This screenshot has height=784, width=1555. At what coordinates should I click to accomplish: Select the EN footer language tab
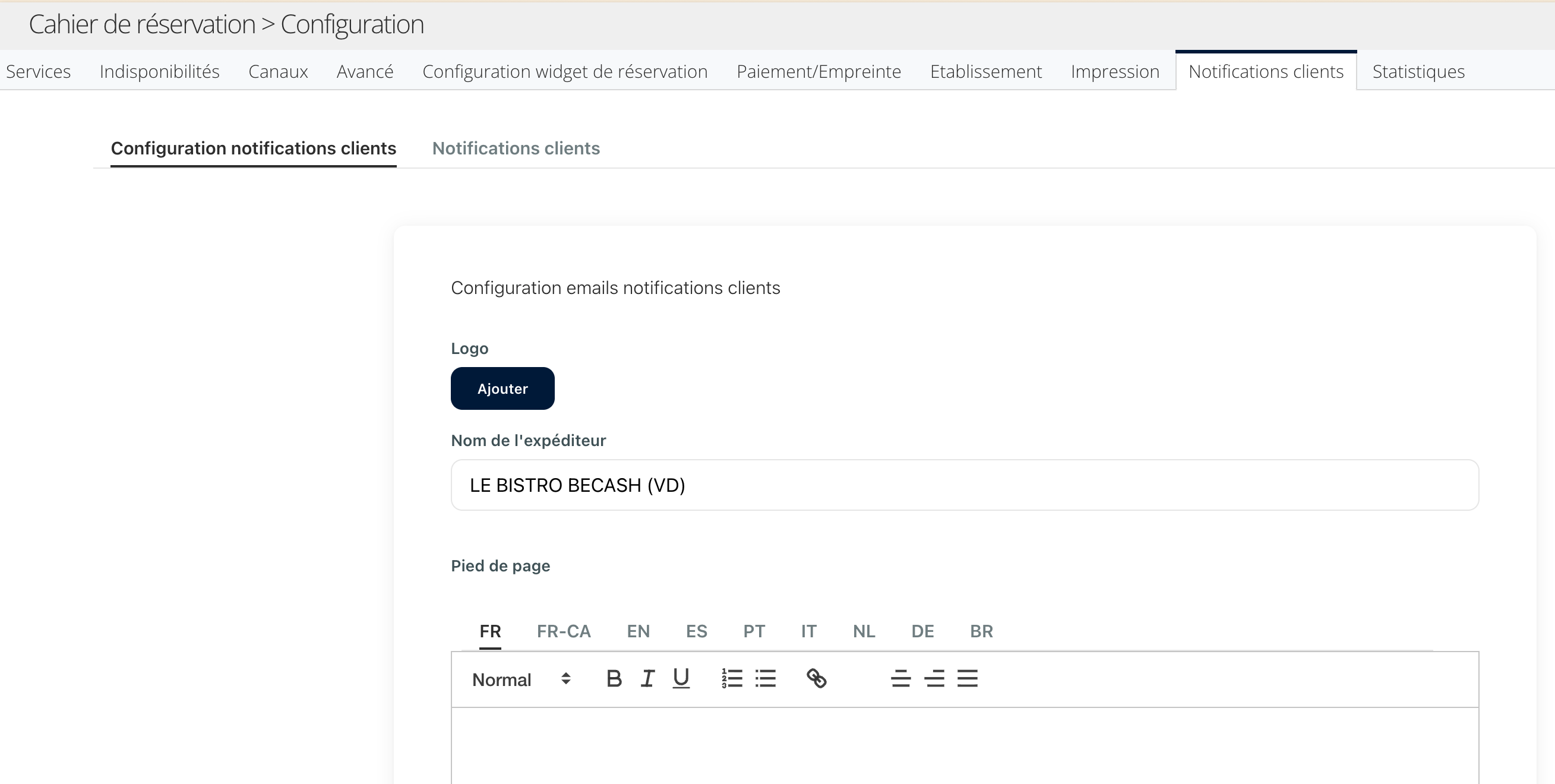coord(638,631)
